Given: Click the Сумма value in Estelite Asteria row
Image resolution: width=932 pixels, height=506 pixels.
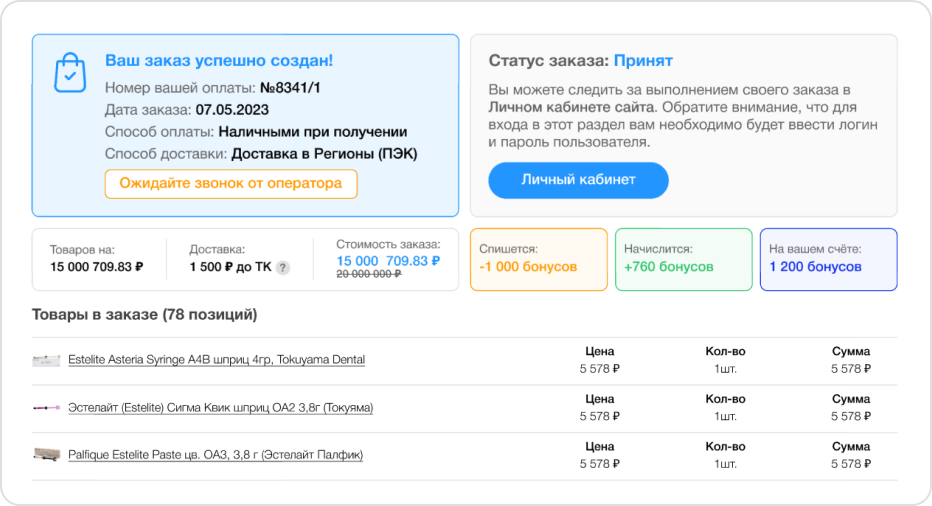Looking at the screenshot, I should (x=851, y=369).
